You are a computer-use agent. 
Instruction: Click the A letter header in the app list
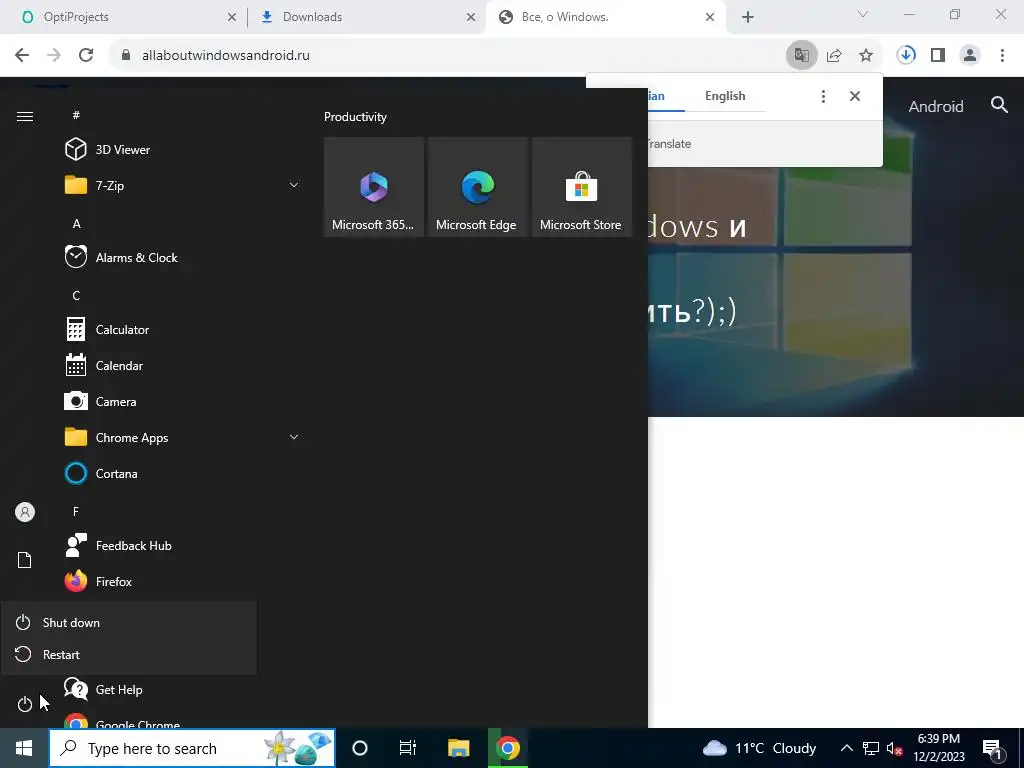[x=76, y=223]
